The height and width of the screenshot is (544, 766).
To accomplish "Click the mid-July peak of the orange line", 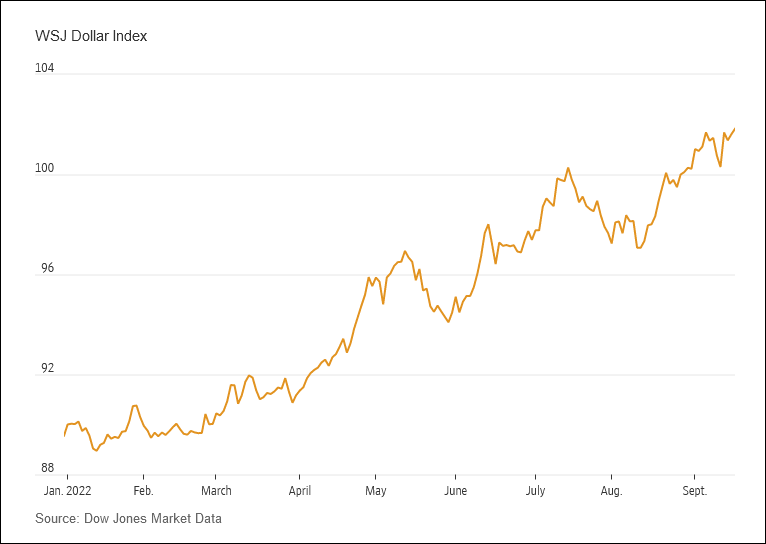I will 568,168.
